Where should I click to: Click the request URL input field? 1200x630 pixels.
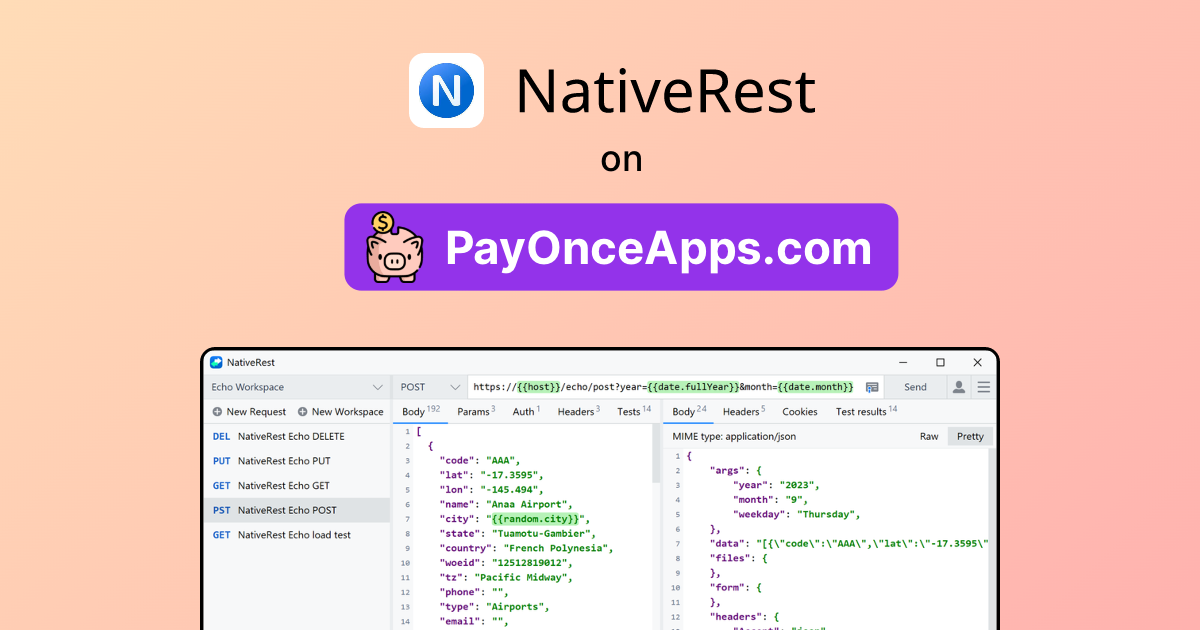(x=660, y=387)
